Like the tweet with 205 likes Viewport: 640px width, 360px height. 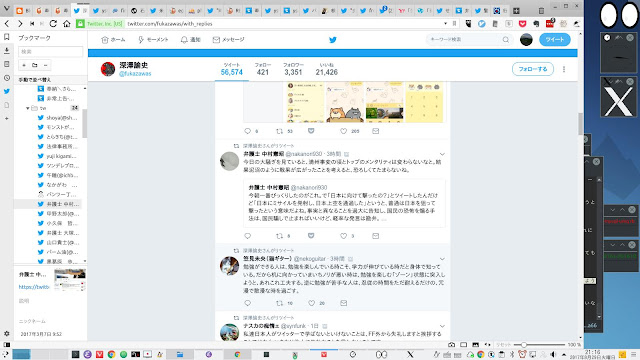tap(344, 131)
